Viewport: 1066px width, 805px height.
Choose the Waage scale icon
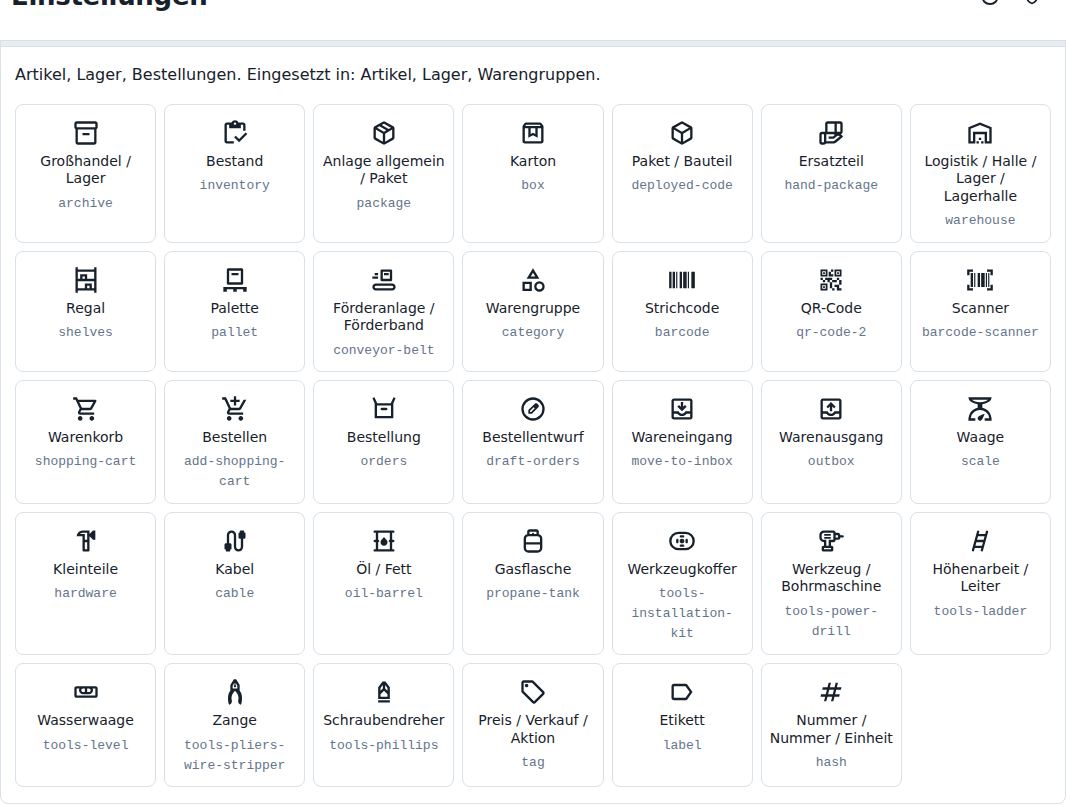point(980,409)
